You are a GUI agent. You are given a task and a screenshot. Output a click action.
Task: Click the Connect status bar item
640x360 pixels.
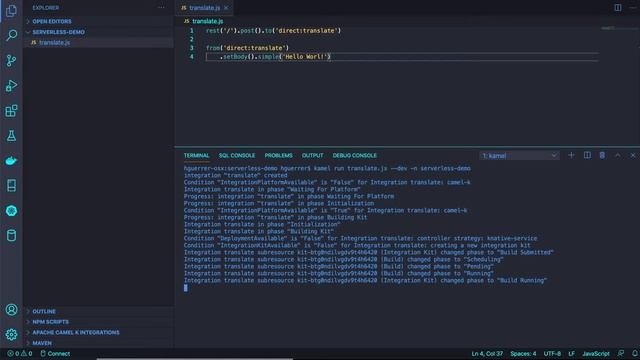(x=55, y=353)
